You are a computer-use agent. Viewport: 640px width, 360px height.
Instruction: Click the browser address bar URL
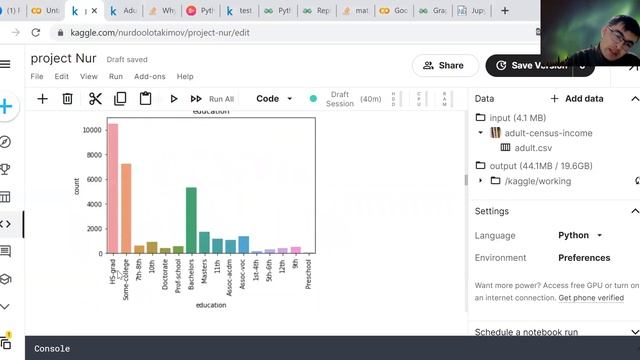coord(160,33)
